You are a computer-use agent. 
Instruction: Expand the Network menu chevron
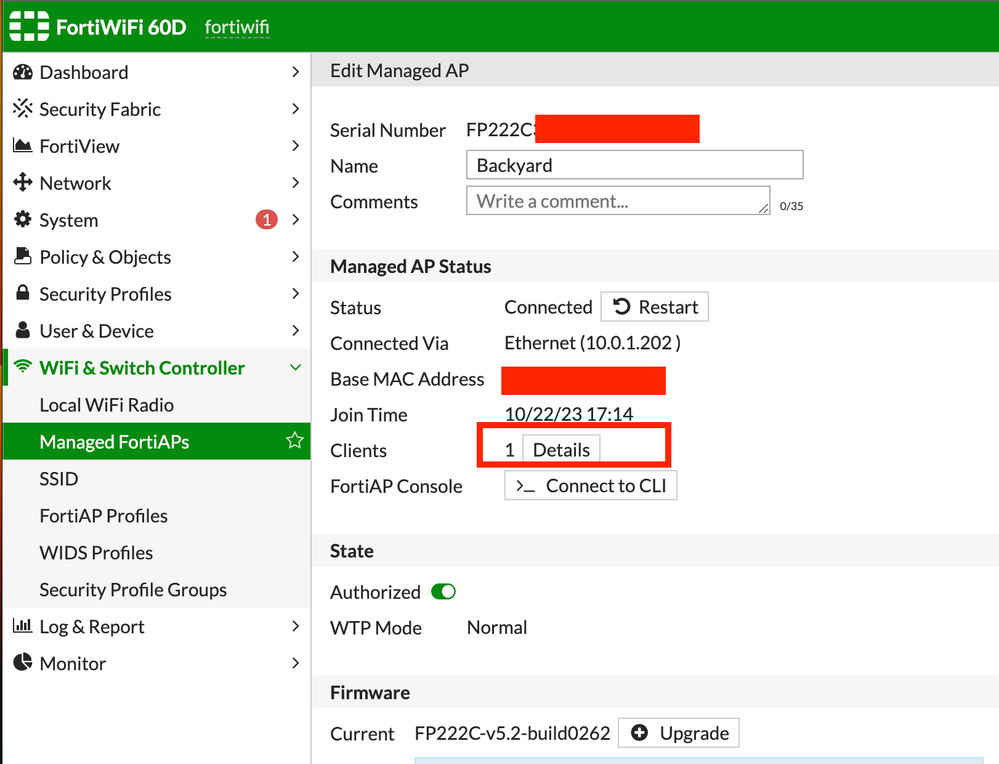[295, 183]
